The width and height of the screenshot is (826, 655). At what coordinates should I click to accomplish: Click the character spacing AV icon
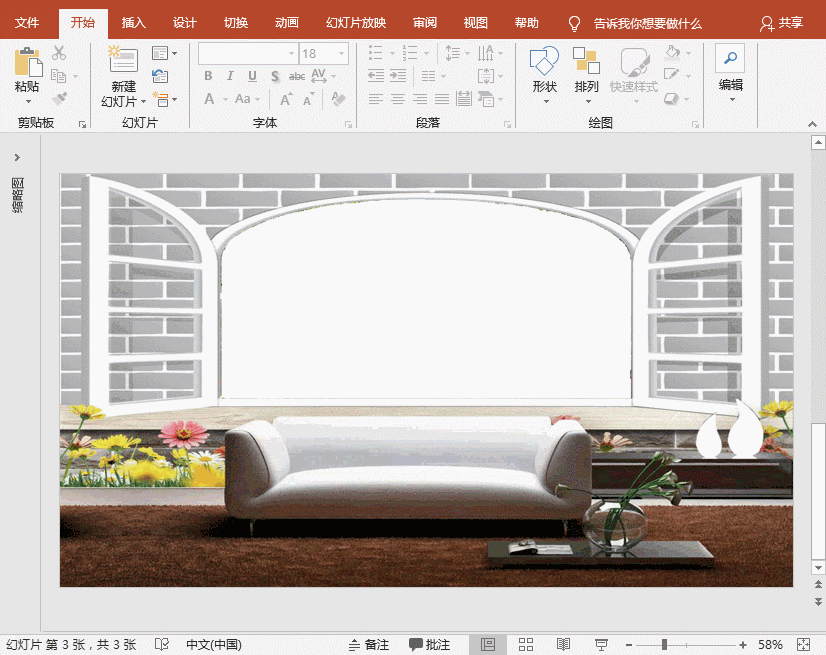click(319, 76)
